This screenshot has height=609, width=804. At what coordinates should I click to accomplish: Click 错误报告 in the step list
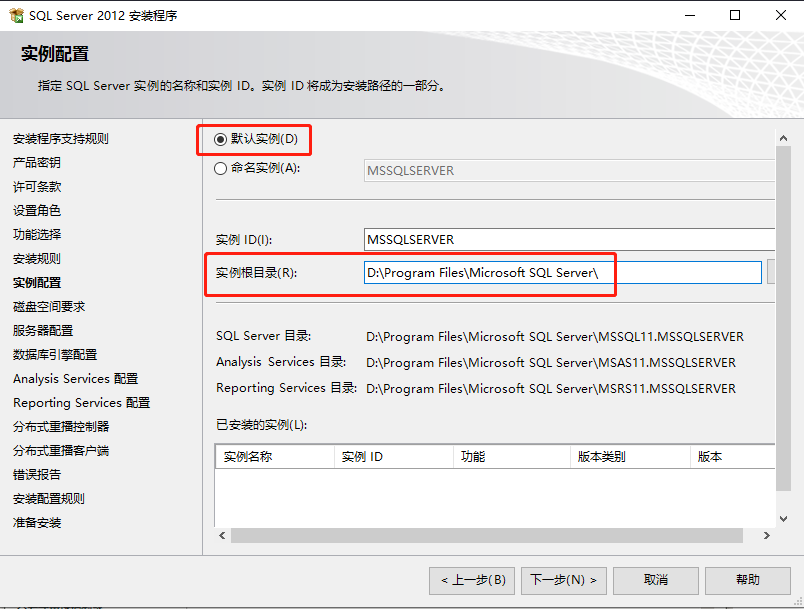point(37,475)
